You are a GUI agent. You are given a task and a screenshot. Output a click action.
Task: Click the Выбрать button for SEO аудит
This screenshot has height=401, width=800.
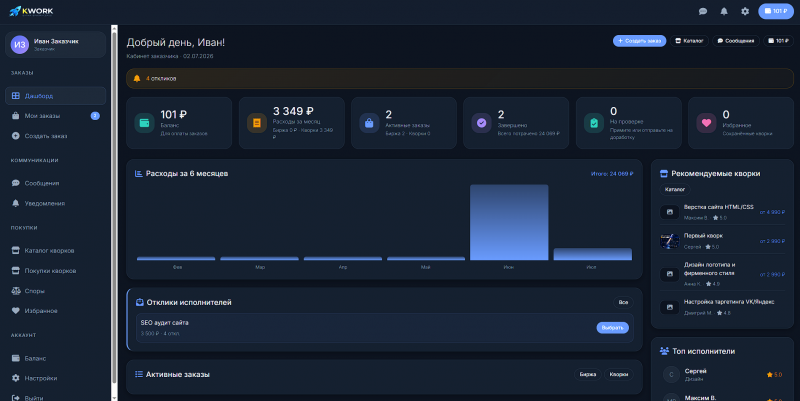pyautogui.click(x=612, y=328)
